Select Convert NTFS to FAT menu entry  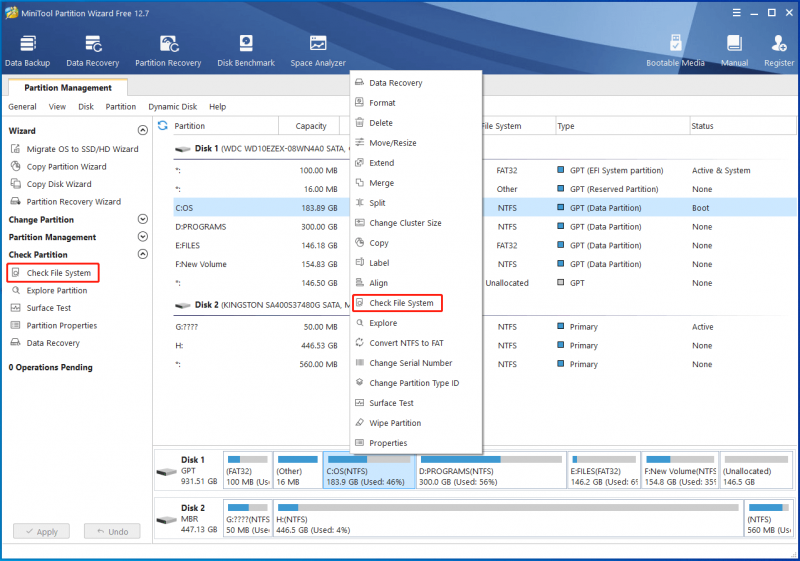406,343
